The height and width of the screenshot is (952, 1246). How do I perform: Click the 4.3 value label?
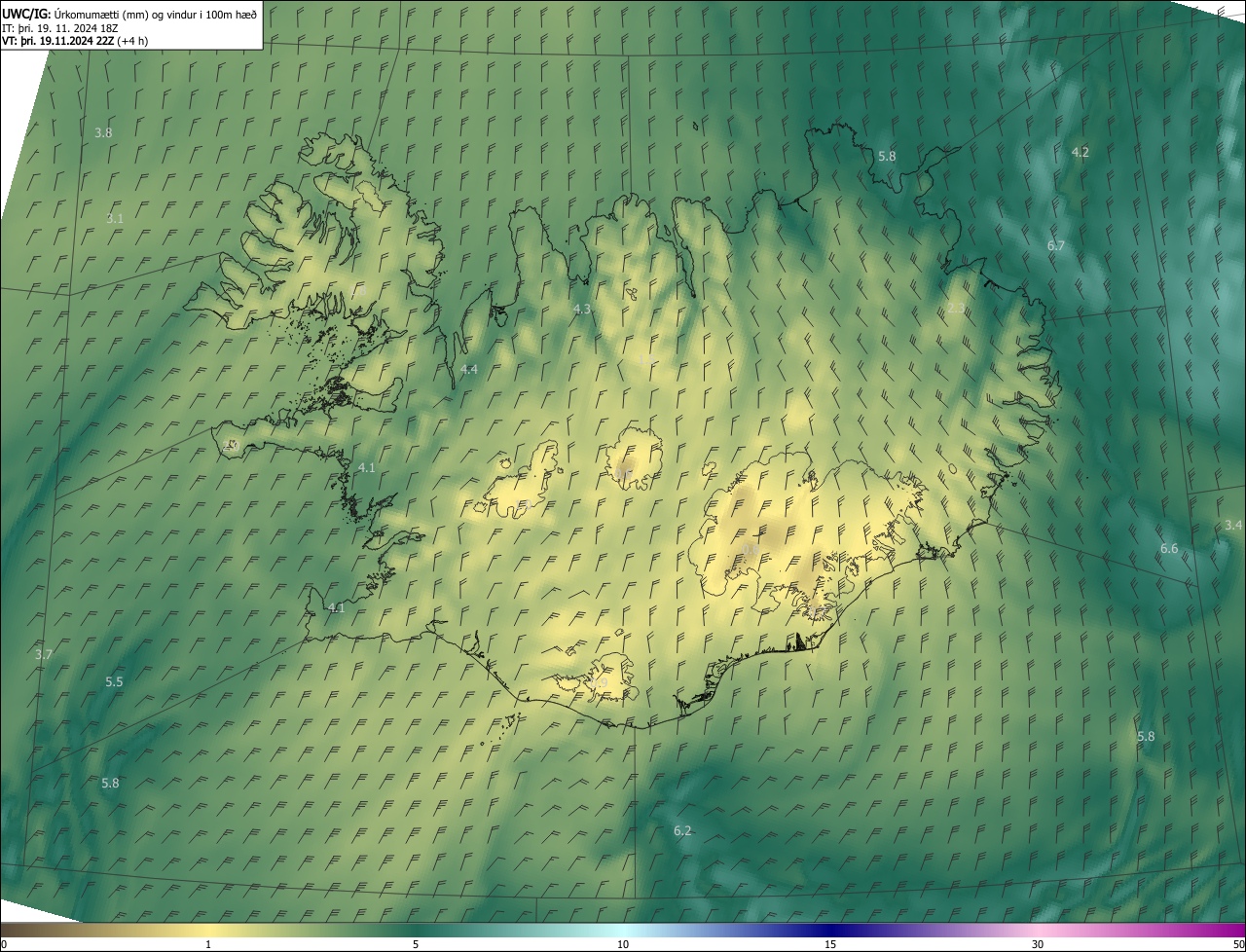tap(581, 309)
